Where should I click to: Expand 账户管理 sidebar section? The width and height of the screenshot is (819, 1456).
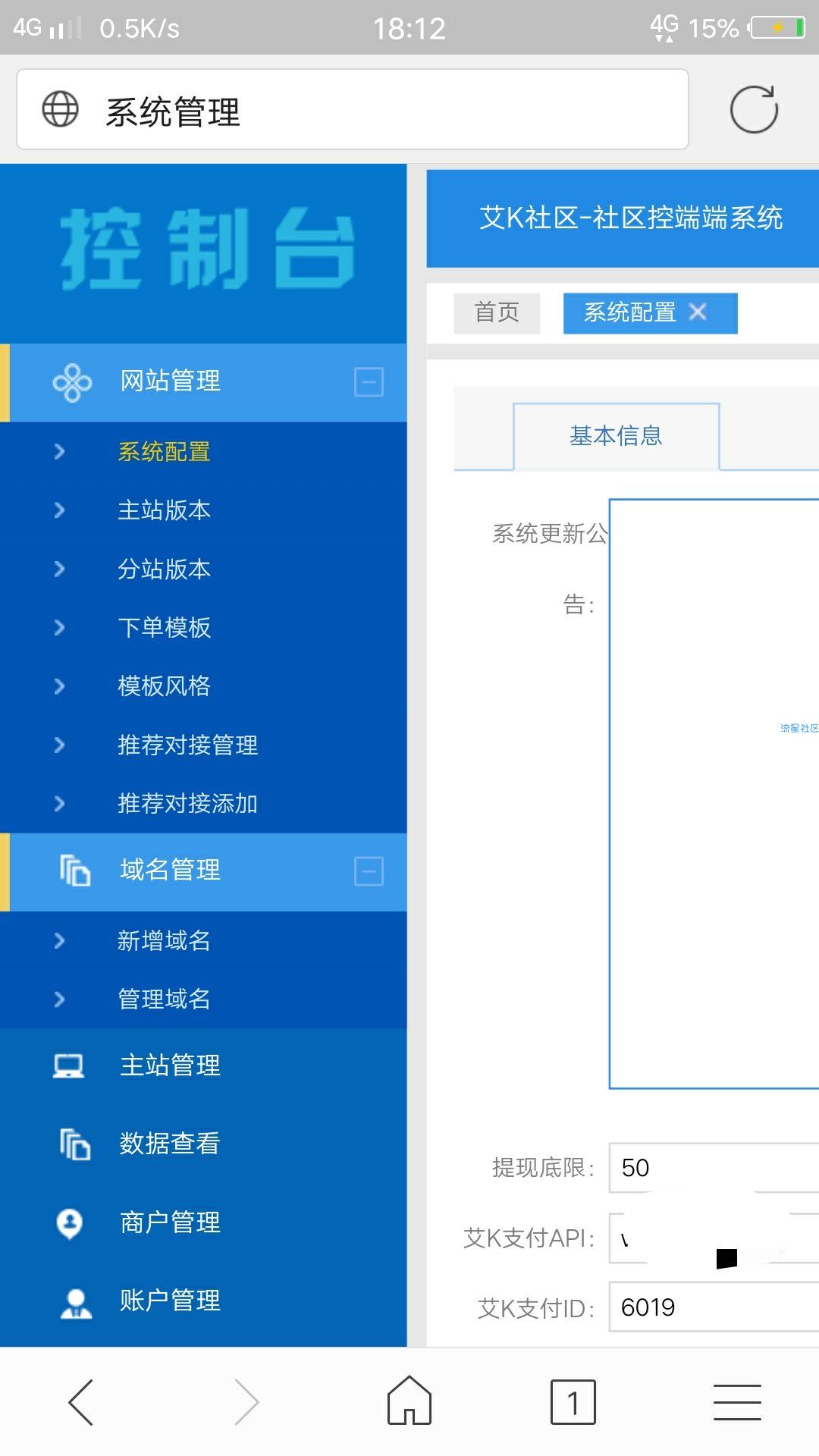[203, 1302]
